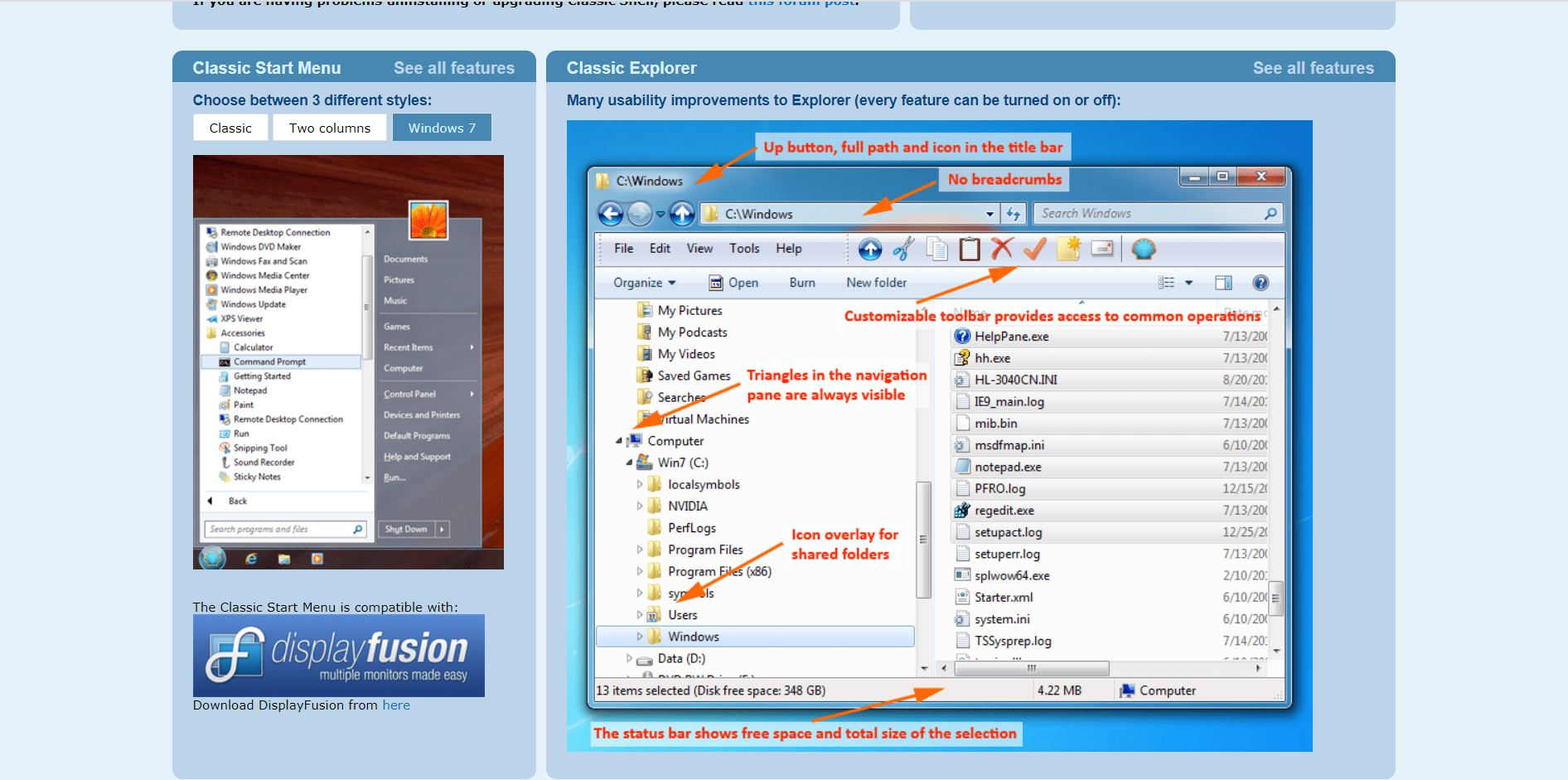1568x780 pixels.
Task: Open the Edit menu
Action: (660, 248)
